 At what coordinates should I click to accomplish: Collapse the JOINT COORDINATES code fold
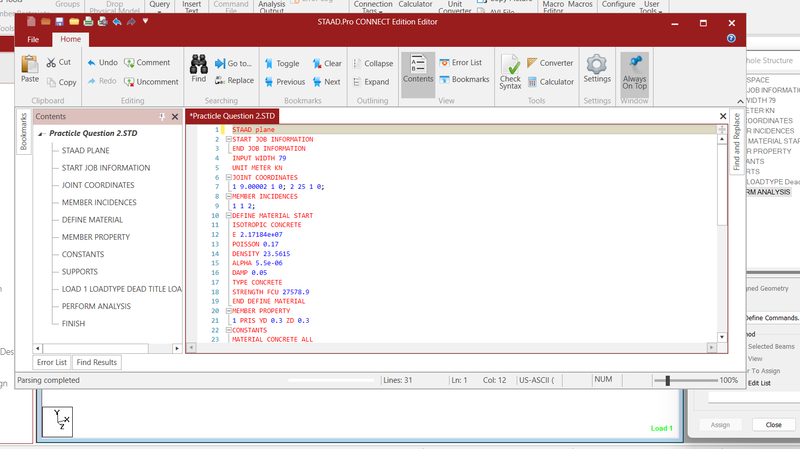coord(229,177)
